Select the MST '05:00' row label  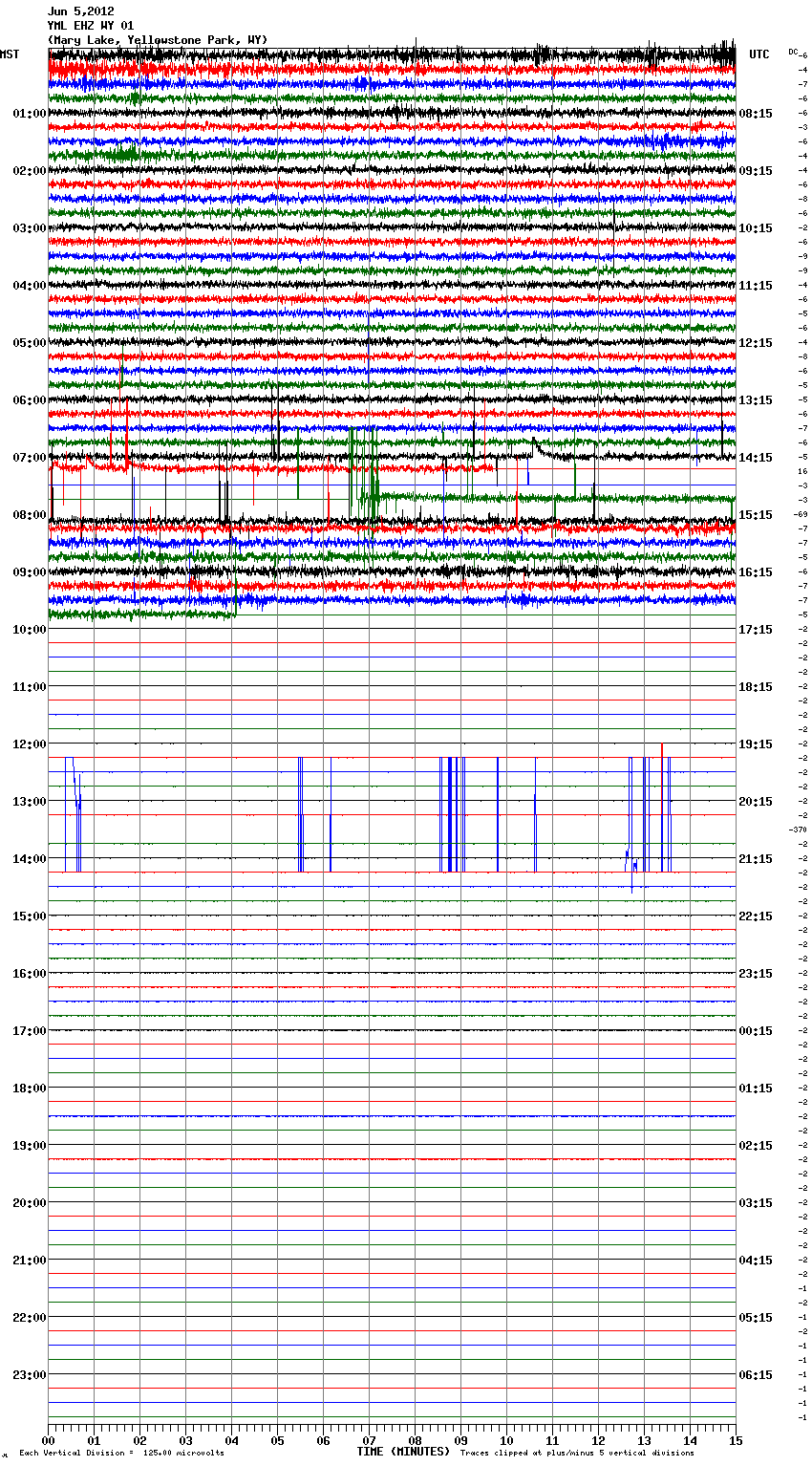30,343
